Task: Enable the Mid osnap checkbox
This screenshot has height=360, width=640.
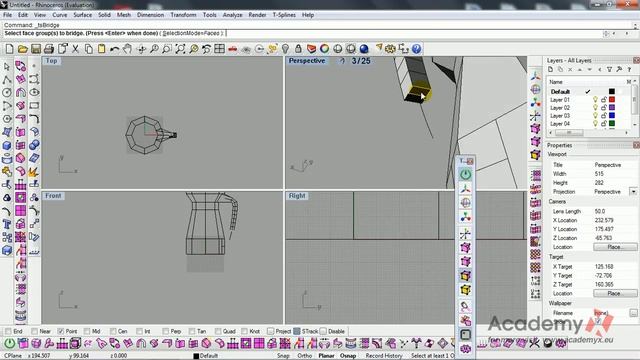Action: tap(87, 331)
